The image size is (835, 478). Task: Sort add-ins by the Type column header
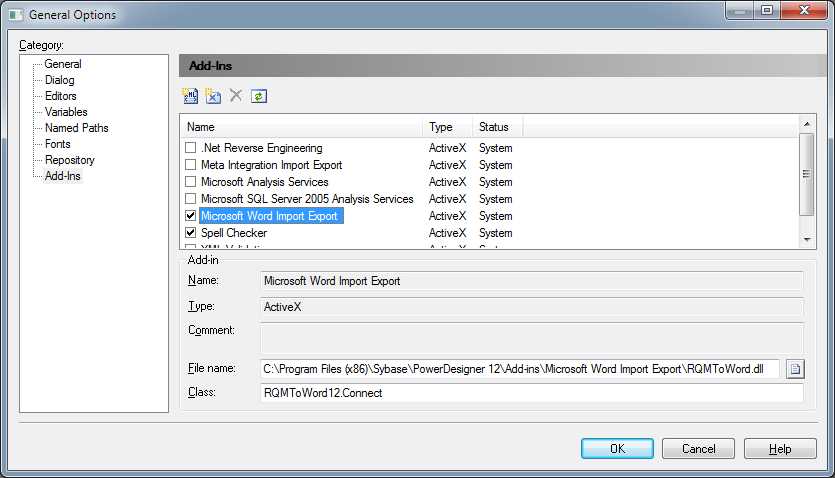pos(448,127)
